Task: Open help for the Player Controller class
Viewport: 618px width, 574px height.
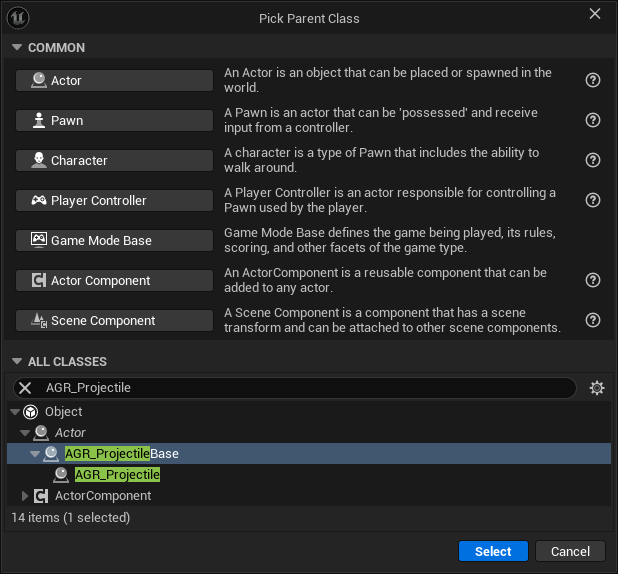Action: (x=593, y=200)
